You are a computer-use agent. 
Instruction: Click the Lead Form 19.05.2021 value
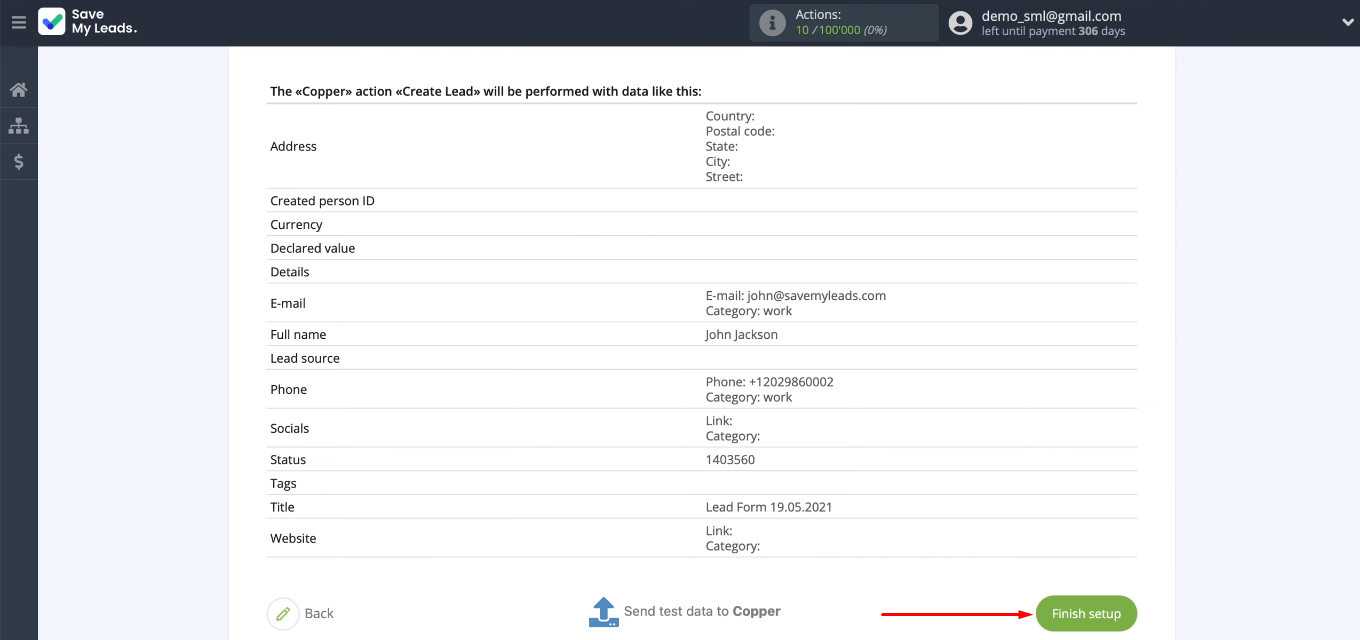point(769,507)
